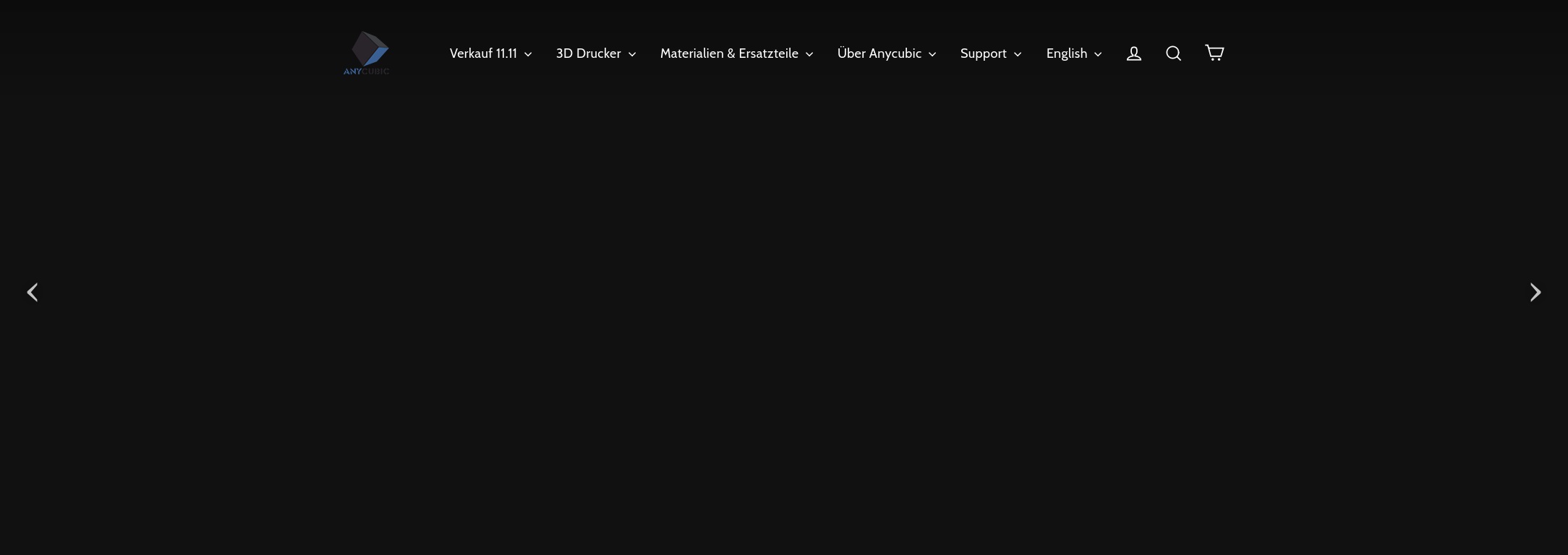Open the 3D Drucker menu
The height and width of the screenshot is (555, 1568).
click(x=588, y=53)
